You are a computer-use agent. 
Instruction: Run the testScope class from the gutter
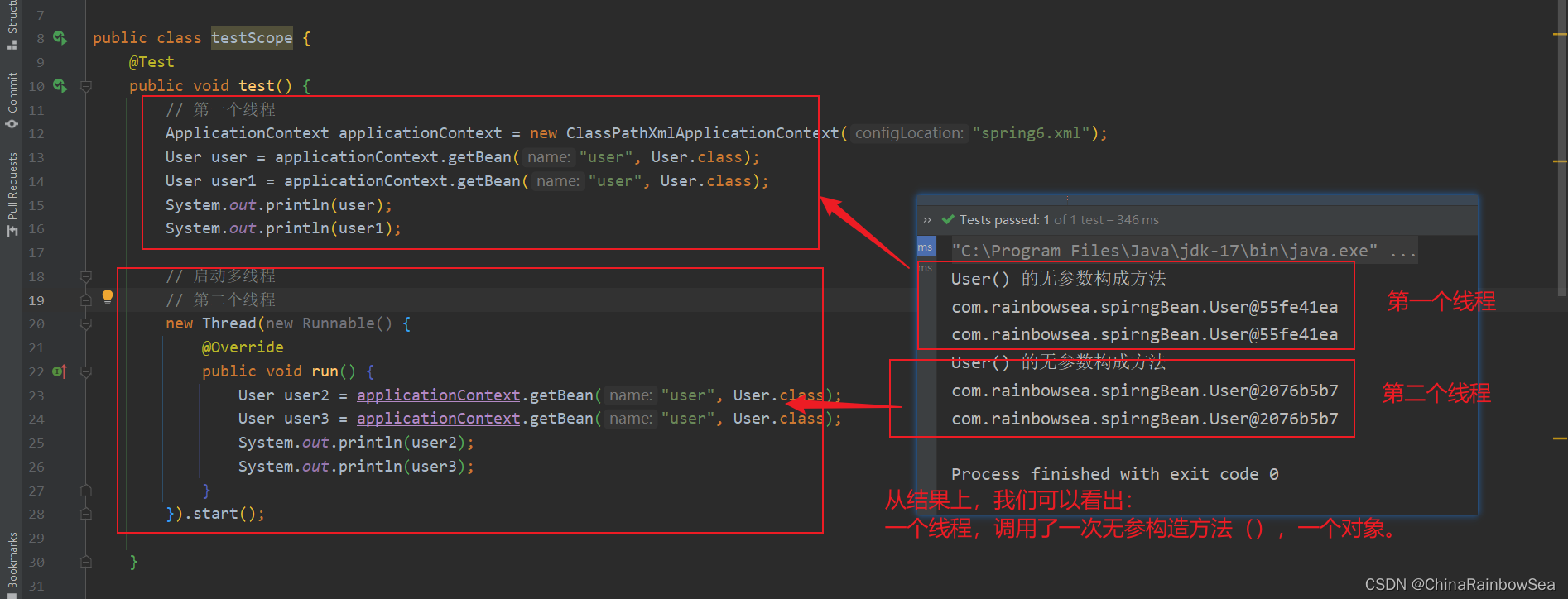click(60, 37)
